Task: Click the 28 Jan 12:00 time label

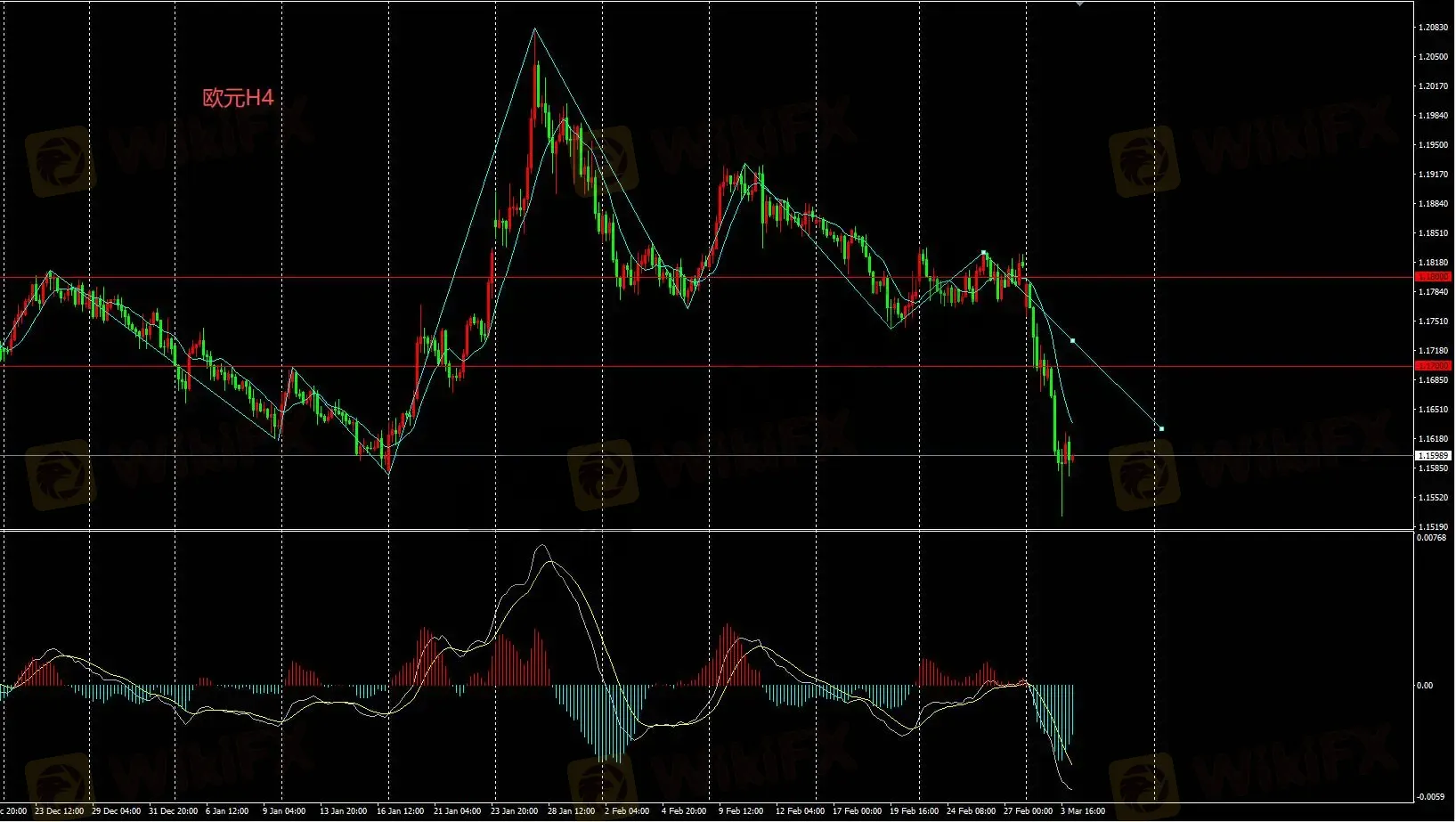Action: tap(572, 811)
